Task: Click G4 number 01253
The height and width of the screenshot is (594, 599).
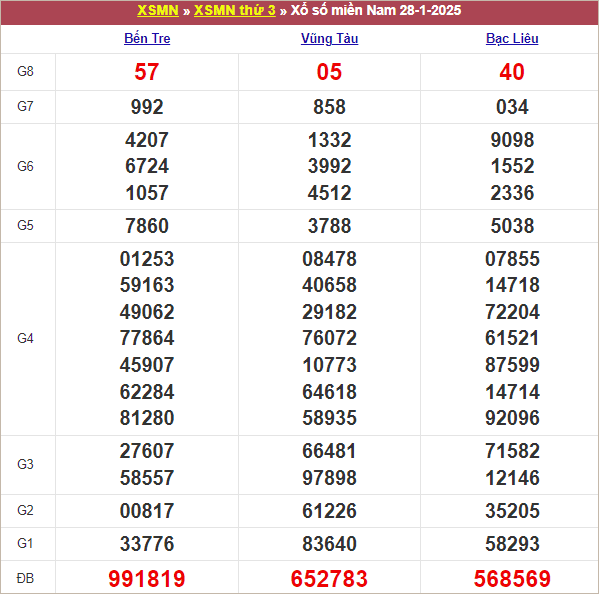Action: [147, 259]
